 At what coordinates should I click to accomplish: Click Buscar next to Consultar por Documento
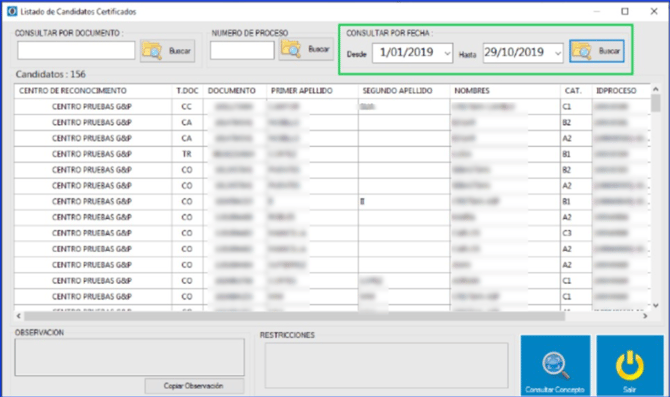168,51
